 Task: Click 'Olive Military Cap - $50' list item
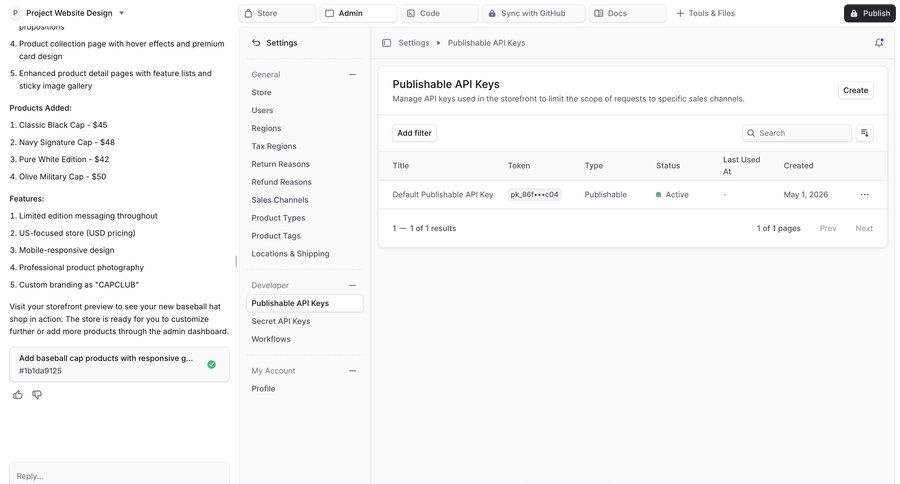[x=58, y=176]
